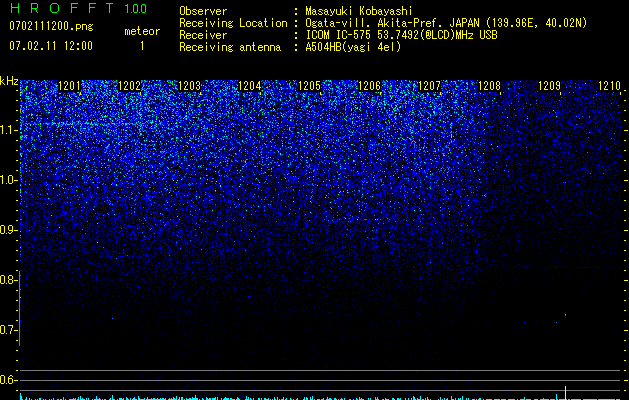Click the Receiving antenna field label

pos(230,47)
